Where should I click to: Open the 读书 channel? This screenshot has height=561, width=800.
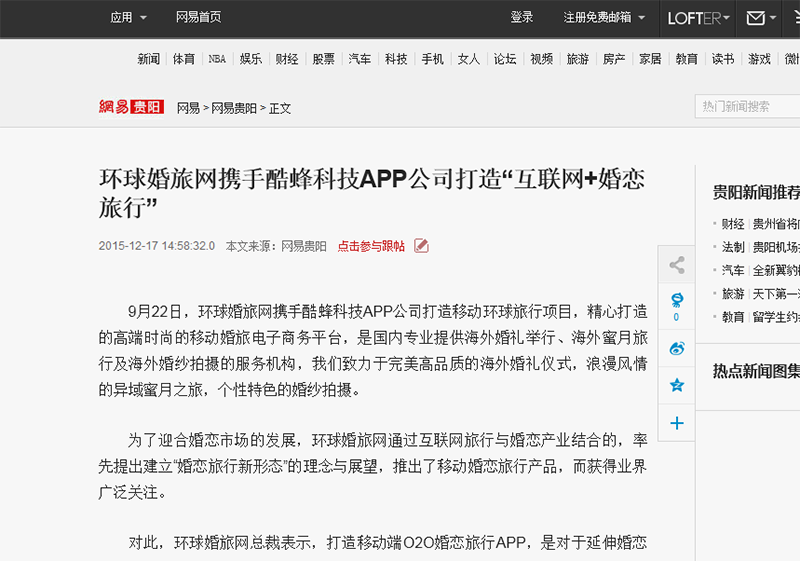click(723, 59)
